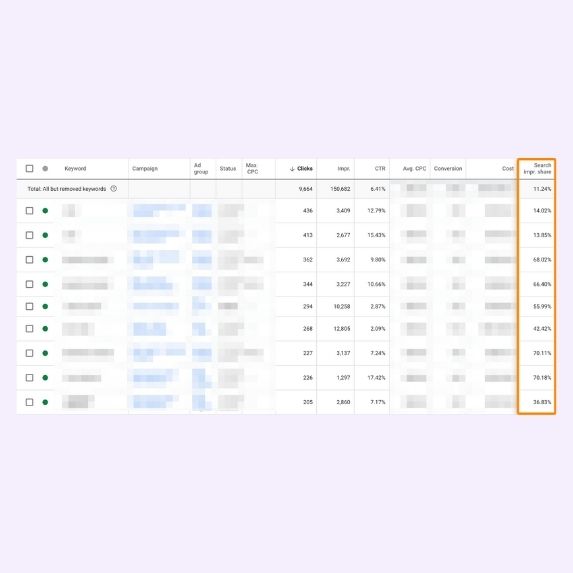Sort by Search impr. share header
This screenshot has width=573, height=573.
537,168
